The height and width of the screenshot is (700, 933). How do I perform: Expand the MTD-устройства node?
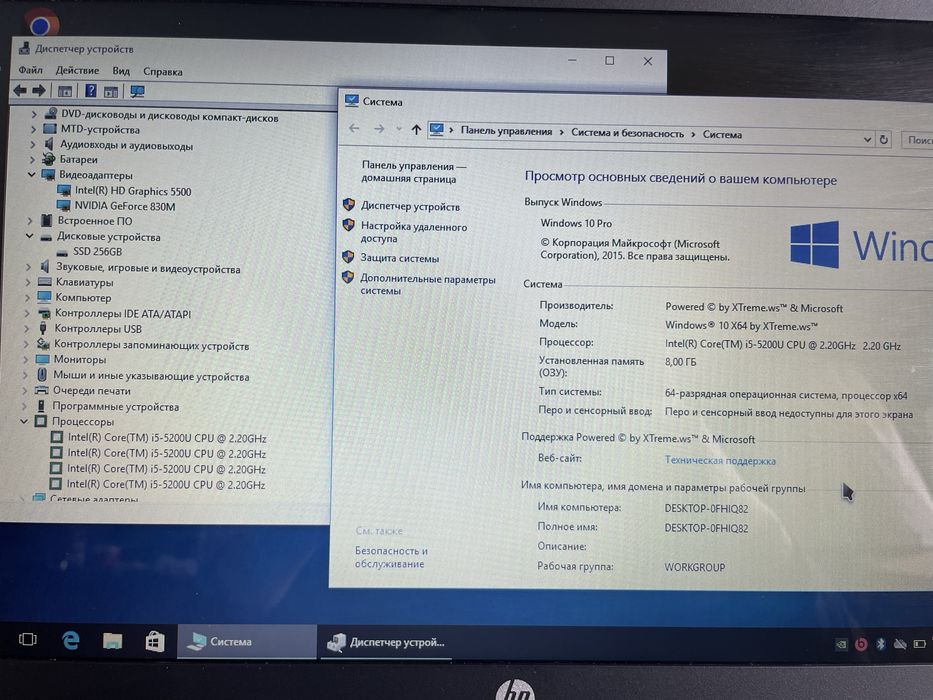click(33, 129)
